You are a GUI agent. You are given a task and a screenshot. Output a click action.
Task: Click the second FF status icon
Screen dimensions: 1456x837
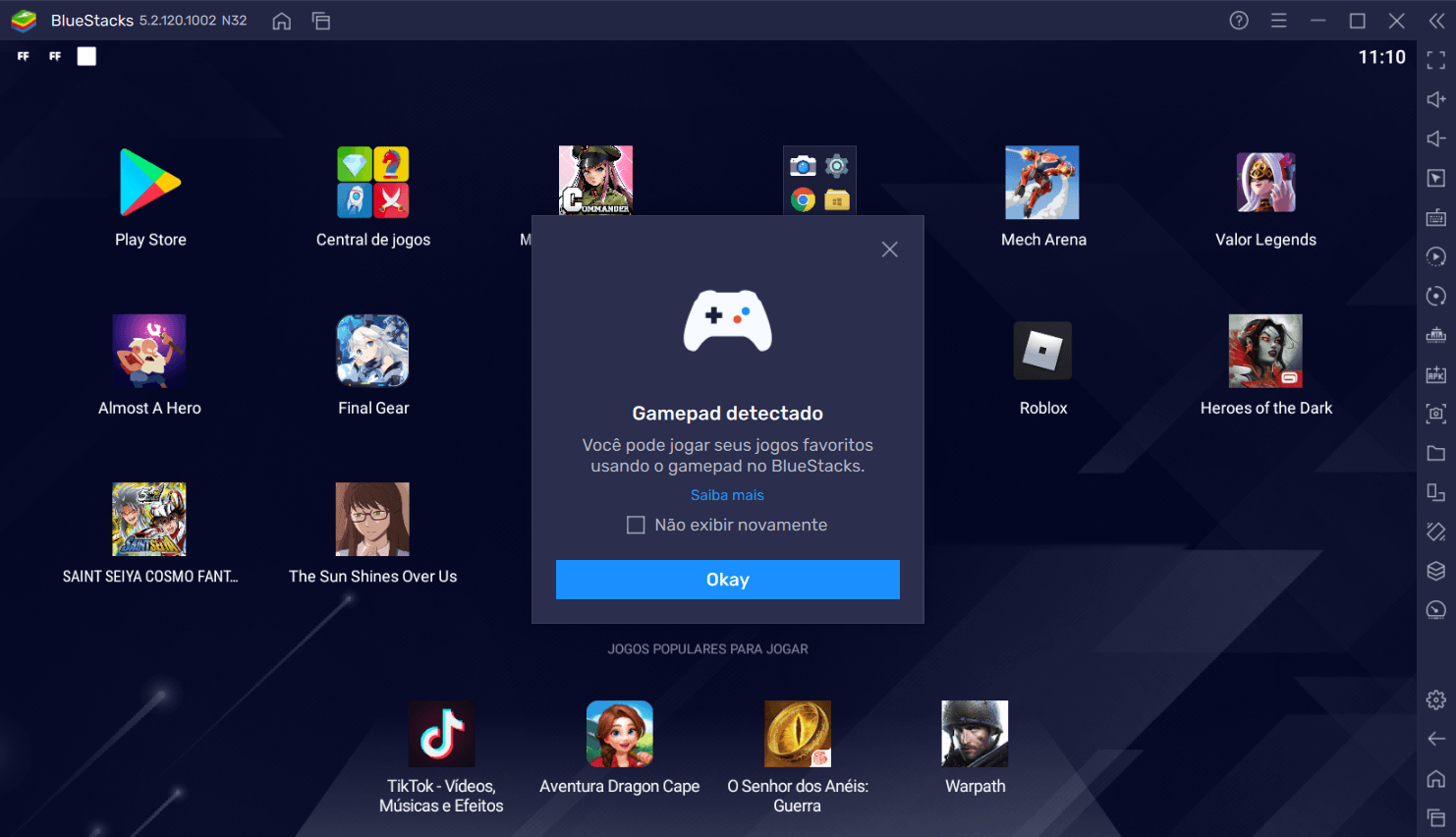(x=55, y=57)
